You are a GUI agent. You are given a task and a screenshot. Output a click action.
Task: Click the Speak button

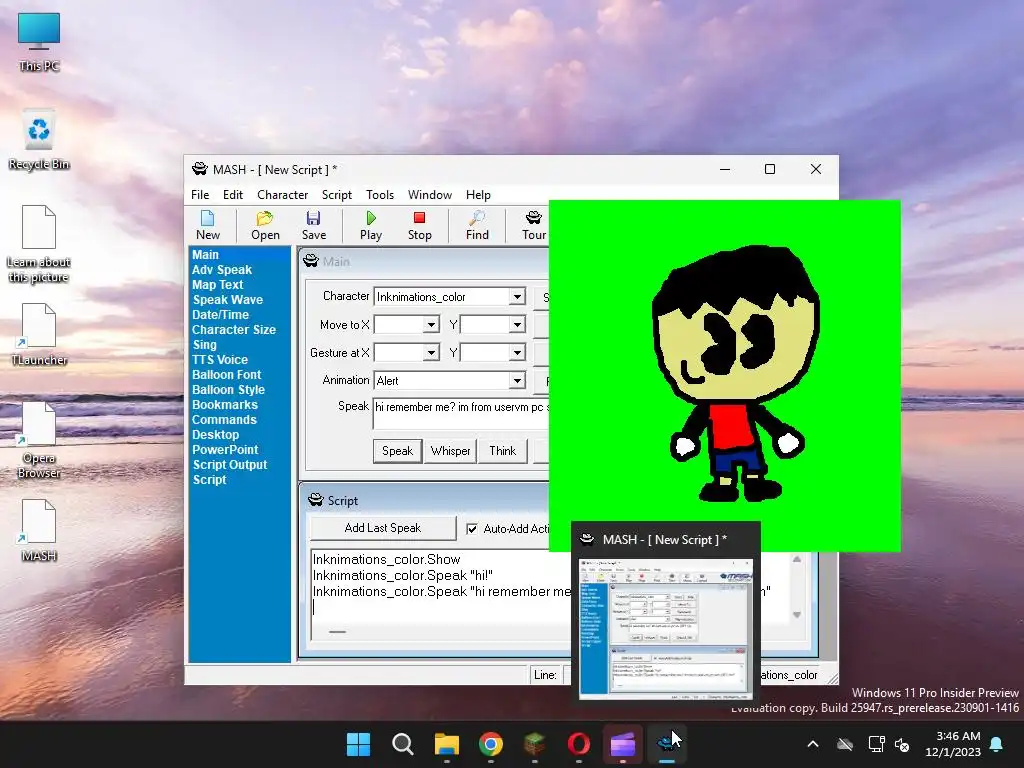tap(397, 451)
